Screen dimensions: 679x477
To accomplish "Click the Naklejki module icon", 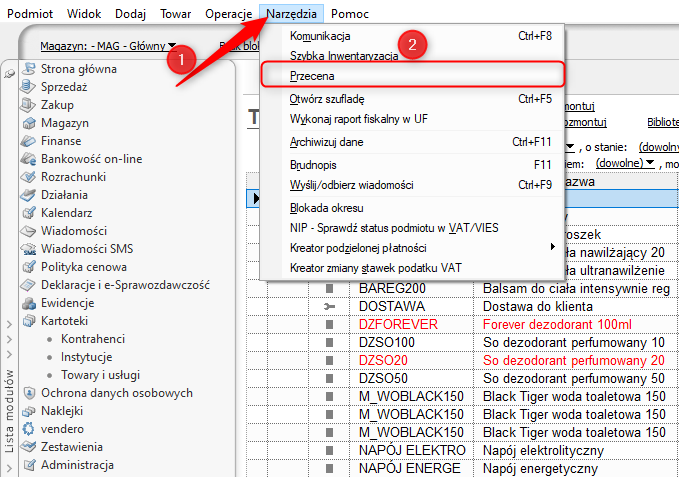I will click(29, 411).
